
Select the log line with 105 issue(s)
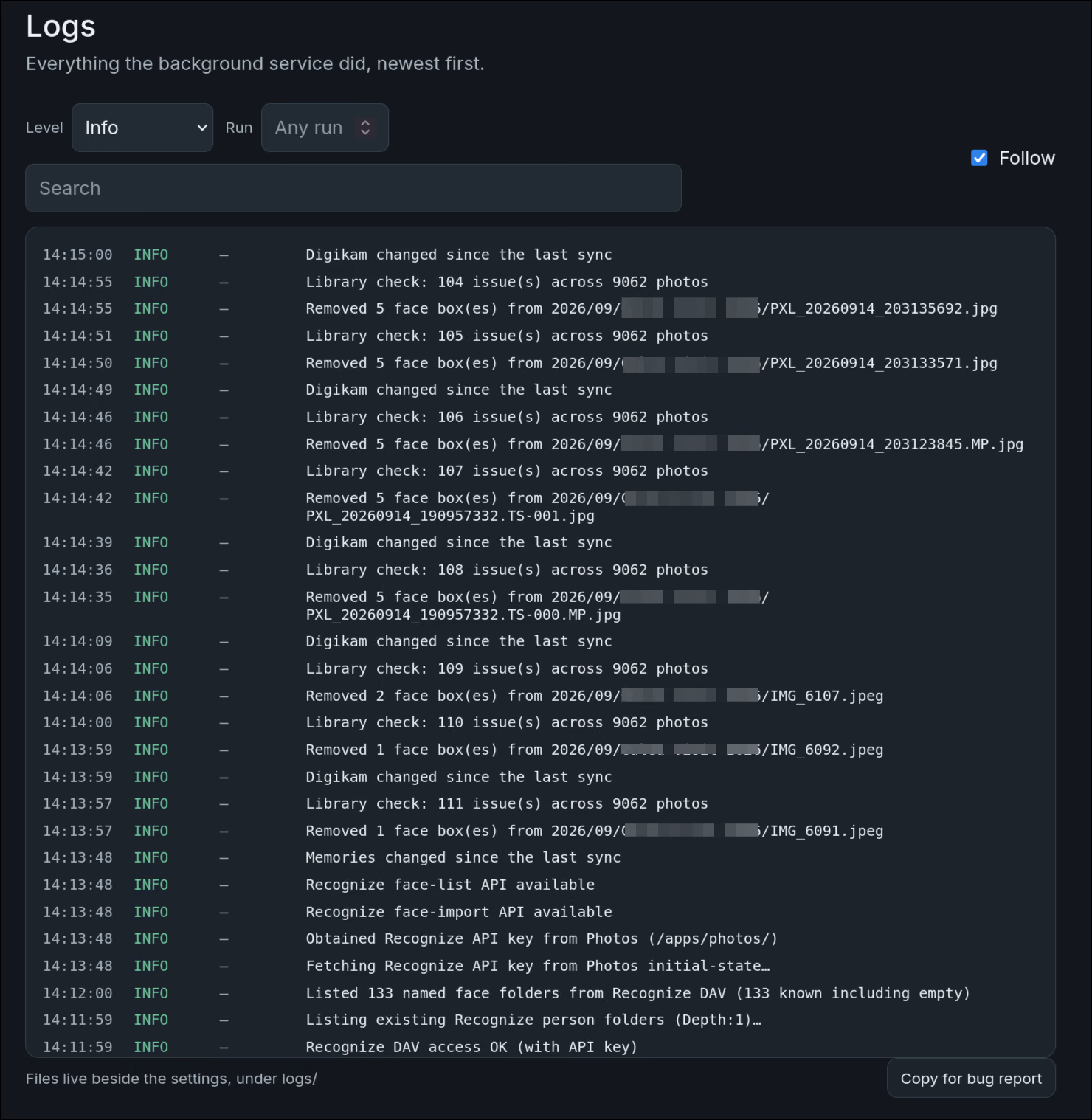540,336
